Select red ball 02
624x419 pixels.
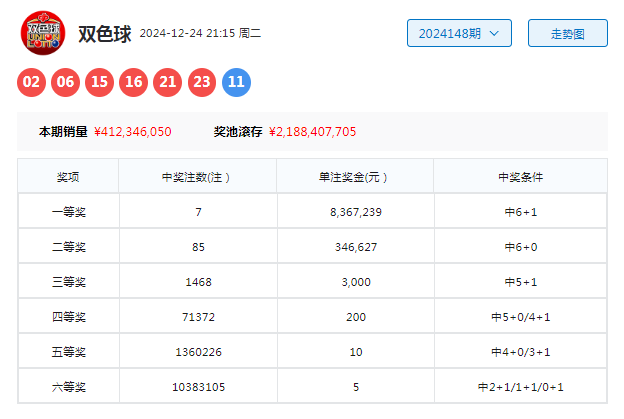point(31,82)
